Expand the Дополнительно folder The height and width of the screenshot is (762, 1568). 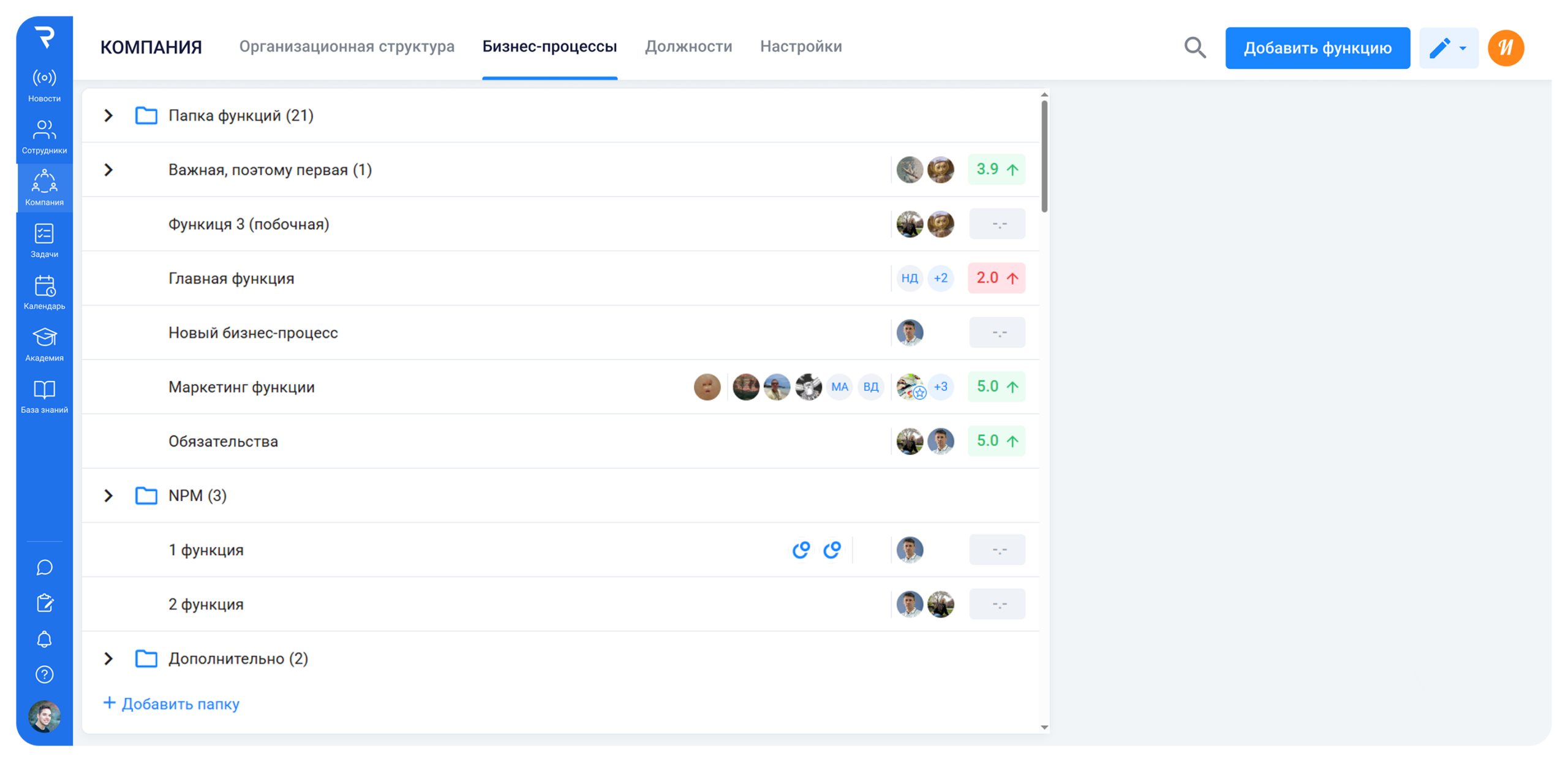(108, 658)
